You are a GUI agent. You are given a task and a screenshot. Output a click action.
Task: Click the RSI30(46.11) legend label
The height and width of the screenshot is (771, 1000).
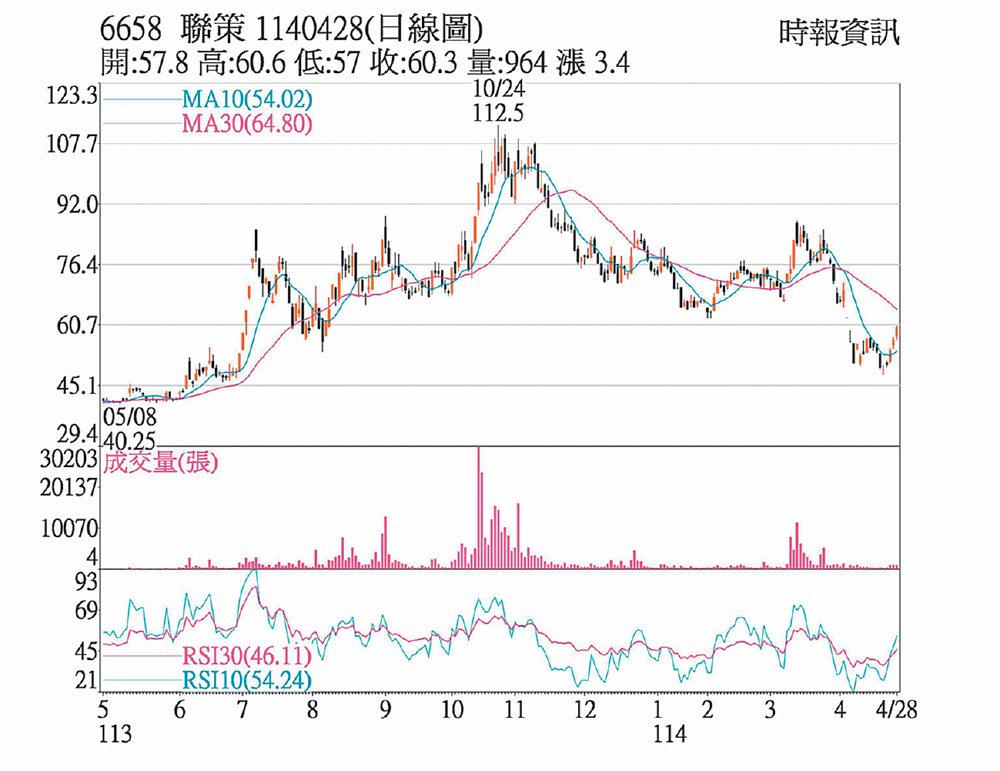(x=247, y=655)
